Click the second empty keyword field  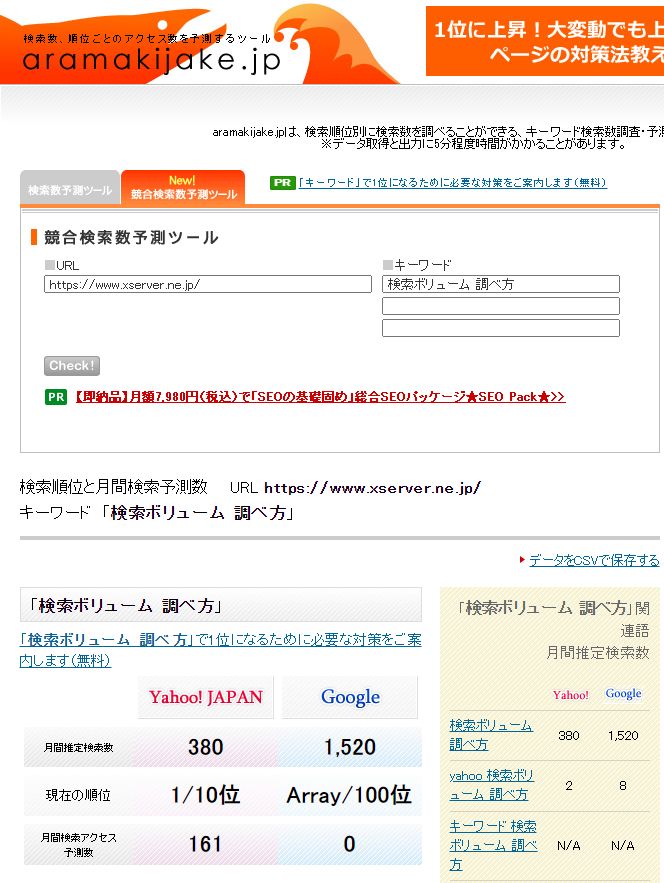(501, 306)
